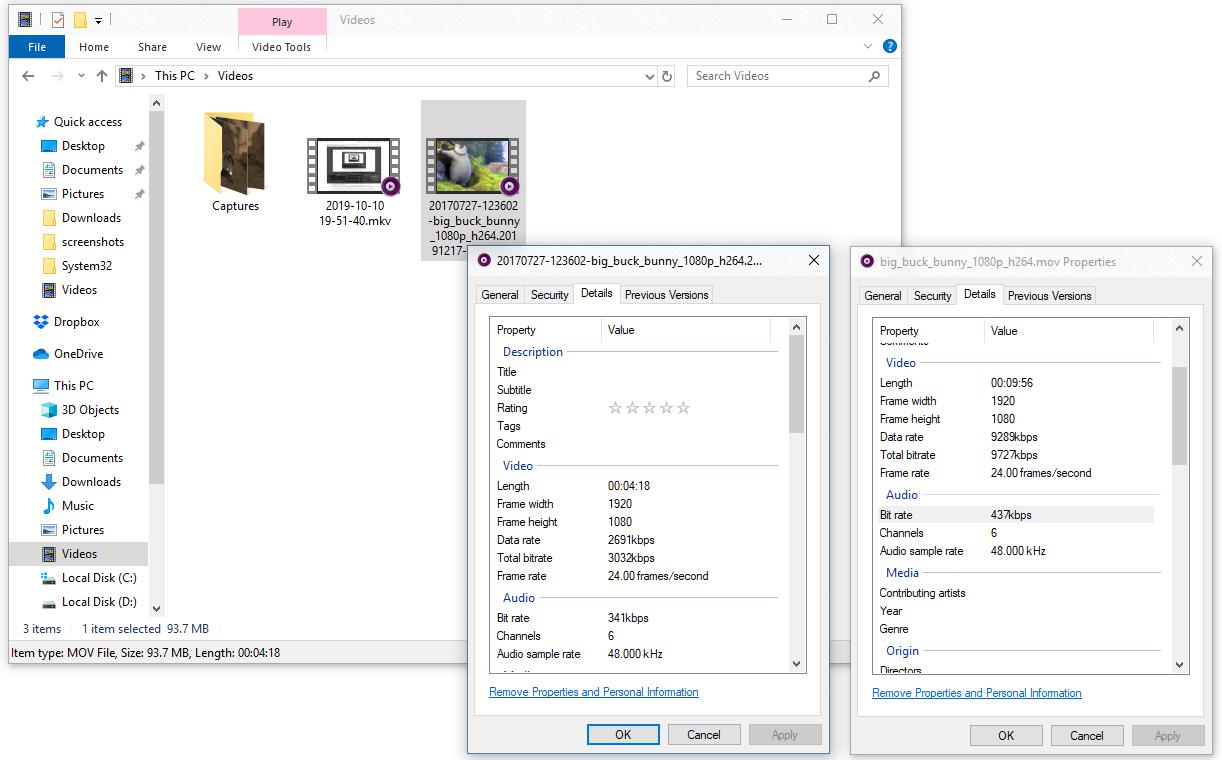1222x760 pixels.
Task: Open the General tab in the 20170727 properties dialog
Action: tap(500, 295)
